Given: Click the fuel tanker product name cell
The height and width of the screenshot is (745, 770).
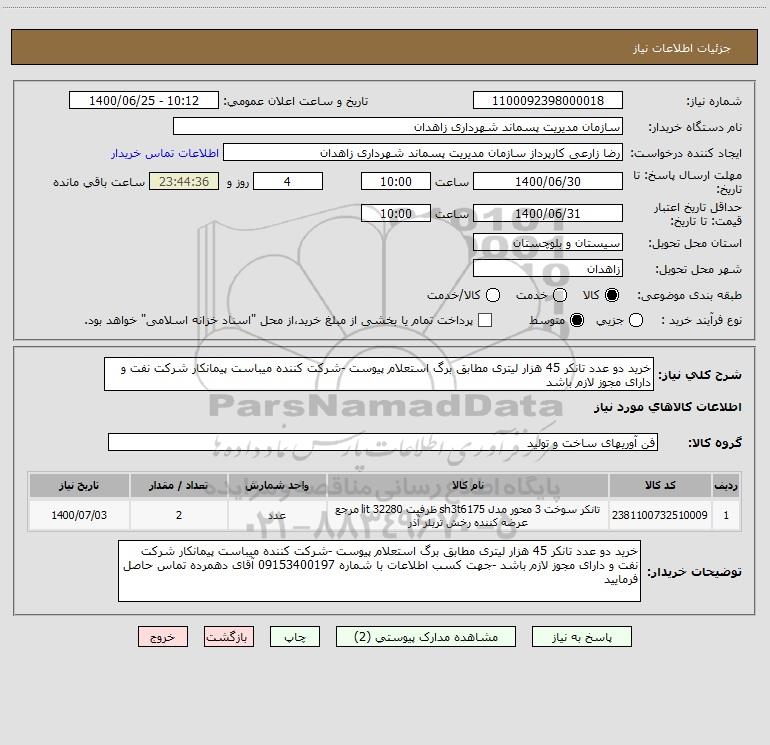Looking at the screenshot, I should coord(468,515).
